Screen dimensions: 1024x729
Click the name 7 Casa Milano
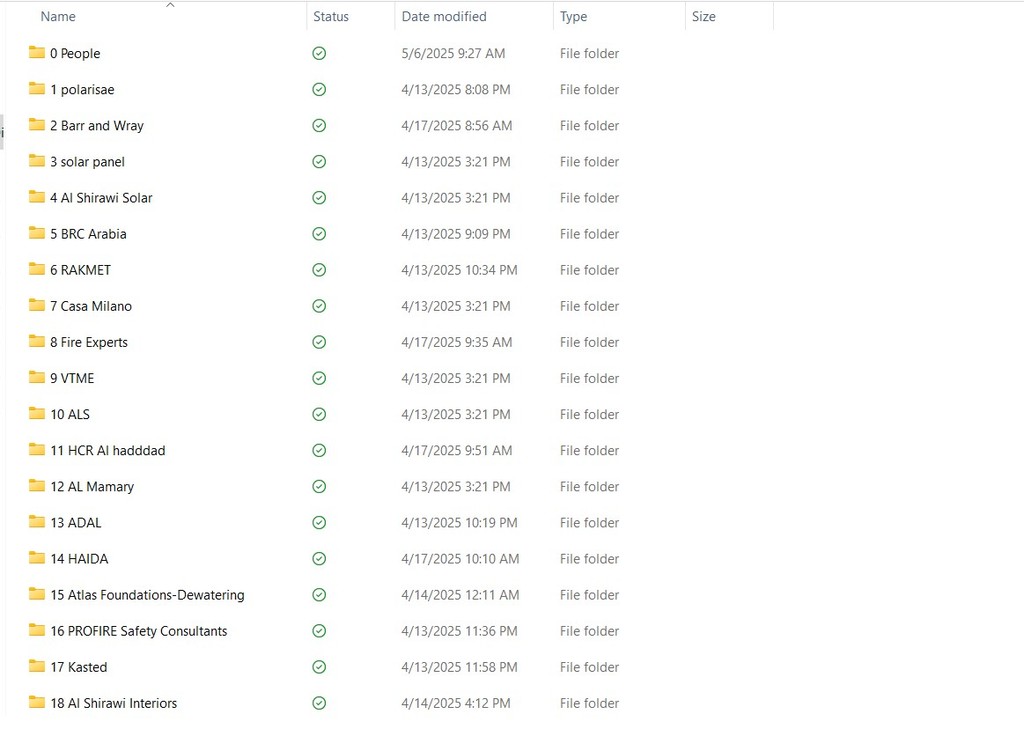coord(91,306)
